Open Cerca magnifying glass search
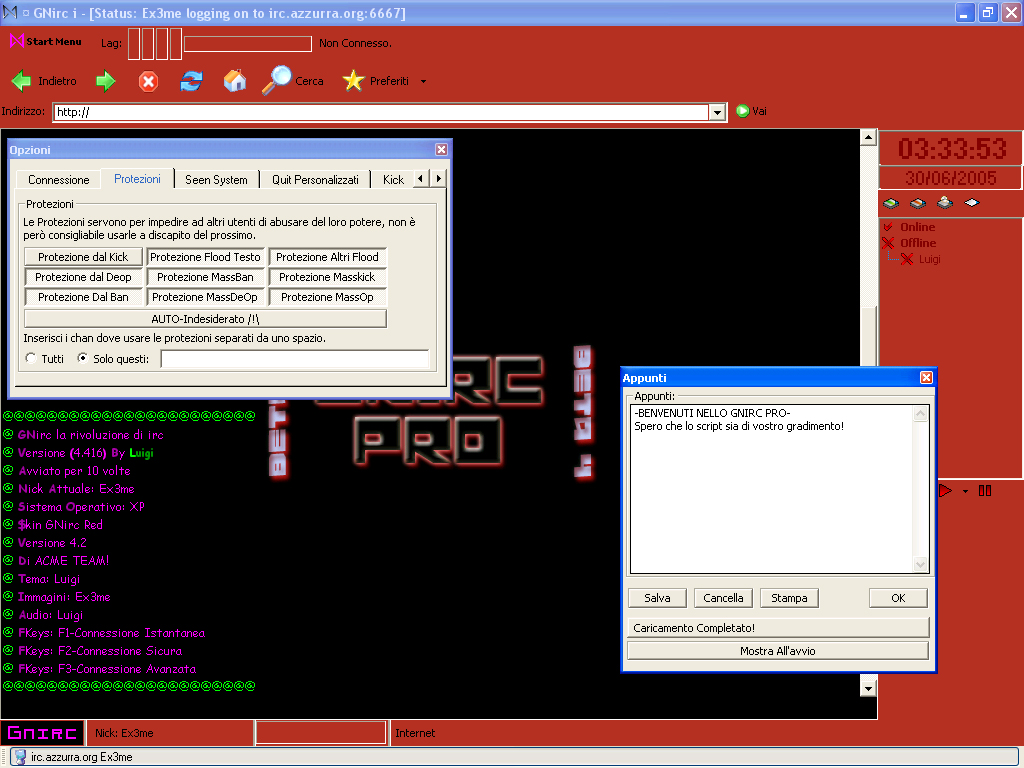Viewport: 1024px width, 768px height. tap(277, 81)
